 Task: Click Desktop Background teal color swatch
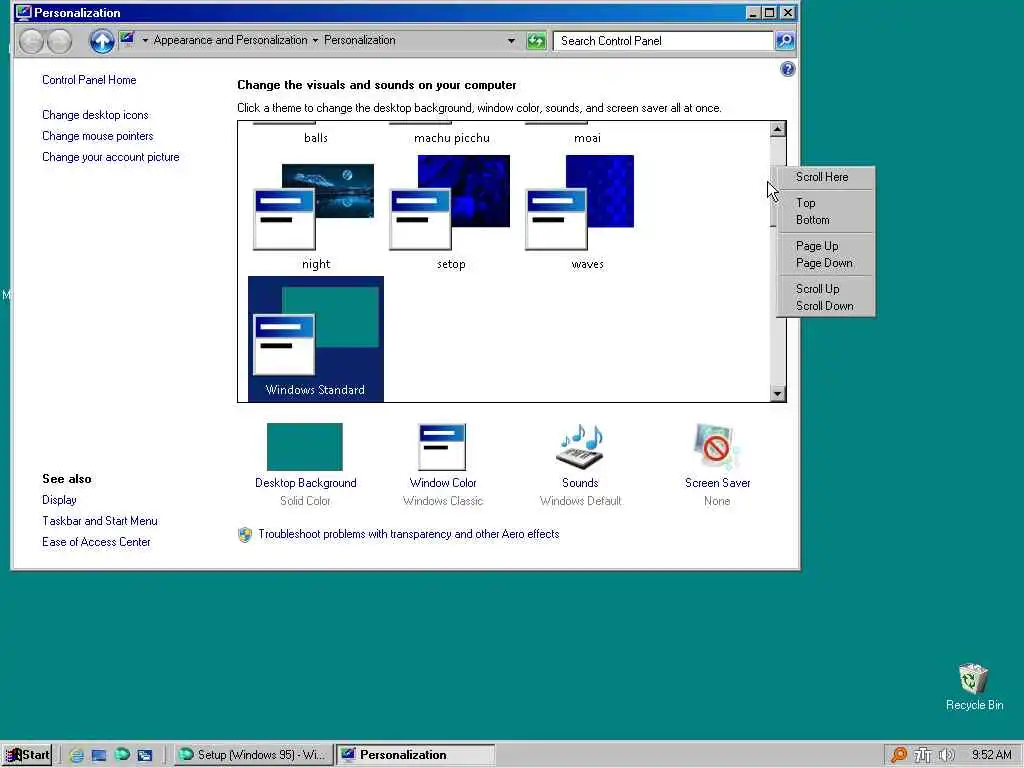[x=305, y=447]
